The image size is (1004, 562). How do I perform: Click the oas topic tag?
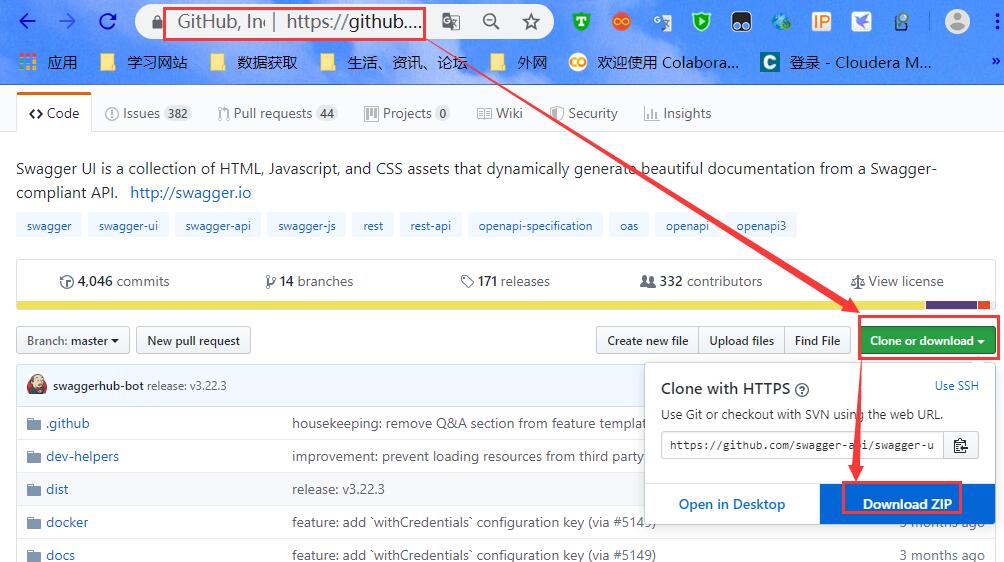pyautogui.click(x=629, y=226)
